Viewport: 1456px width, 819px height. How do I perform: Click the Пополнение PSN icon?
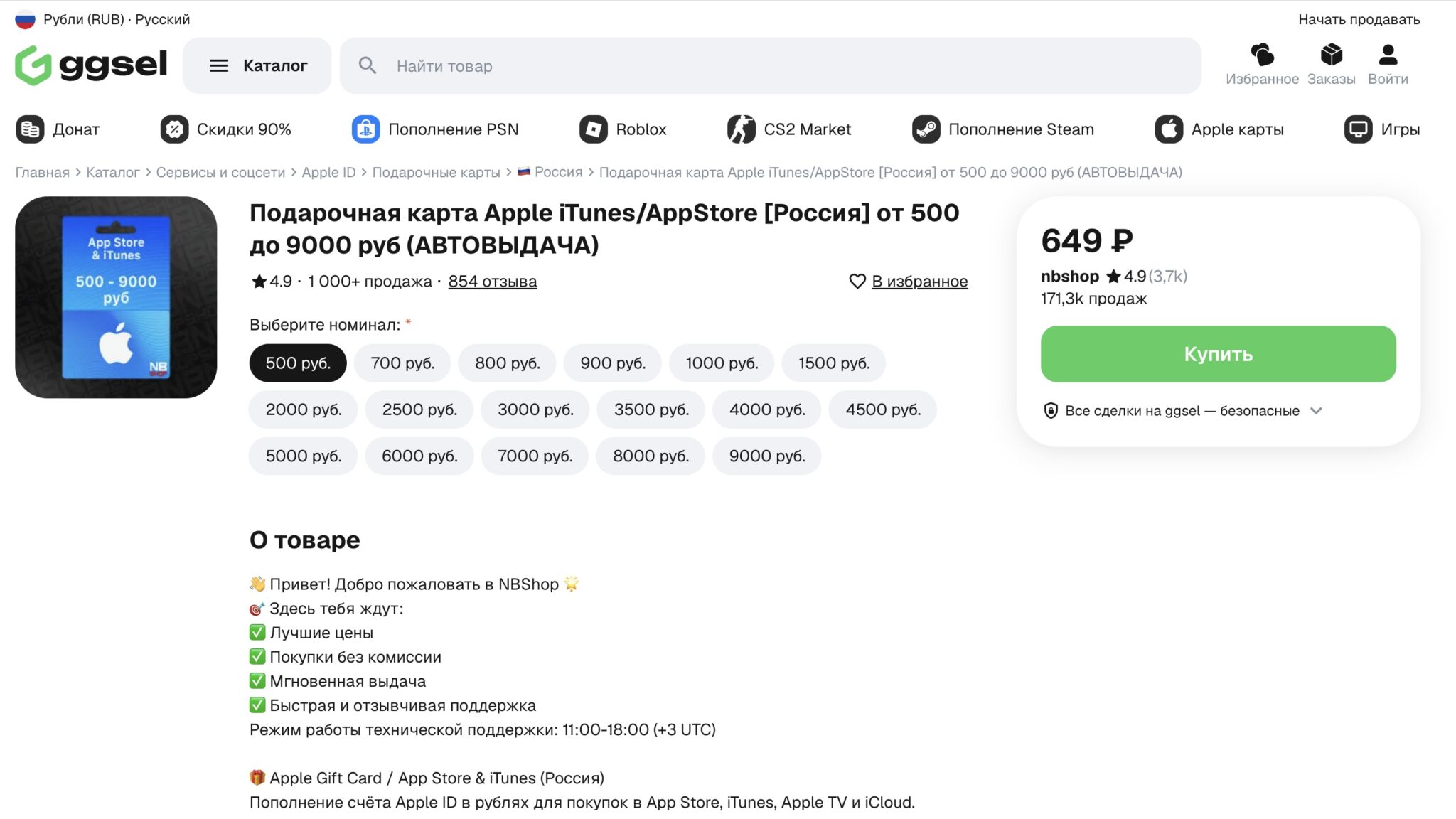click(x=365, y=129)
